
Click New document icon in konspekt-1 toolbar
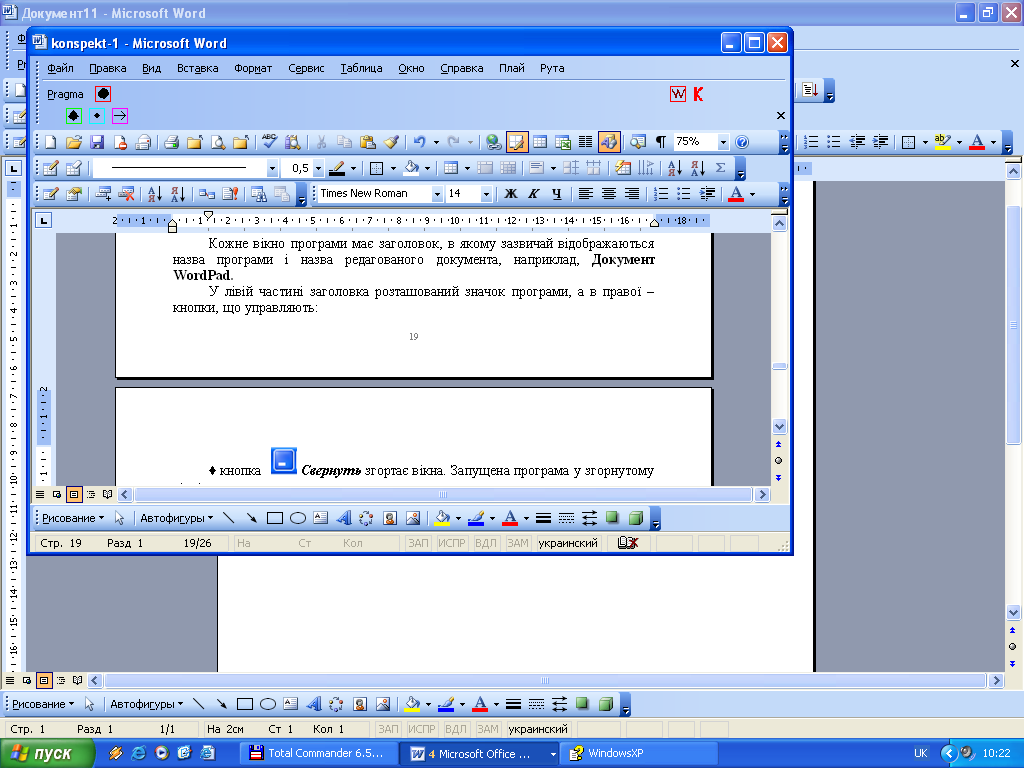coord(50,142)
